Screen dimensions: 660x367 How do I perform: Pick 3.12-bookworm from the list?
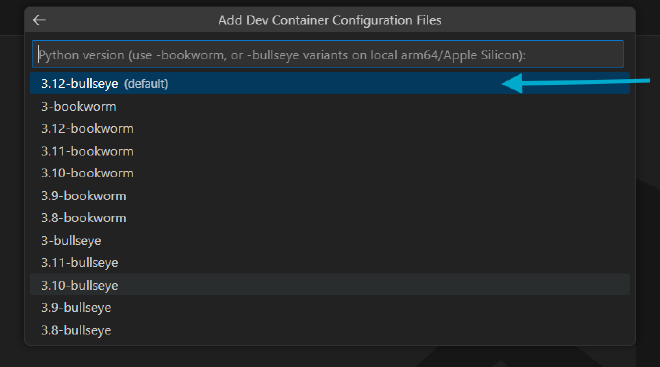[330, 129]
